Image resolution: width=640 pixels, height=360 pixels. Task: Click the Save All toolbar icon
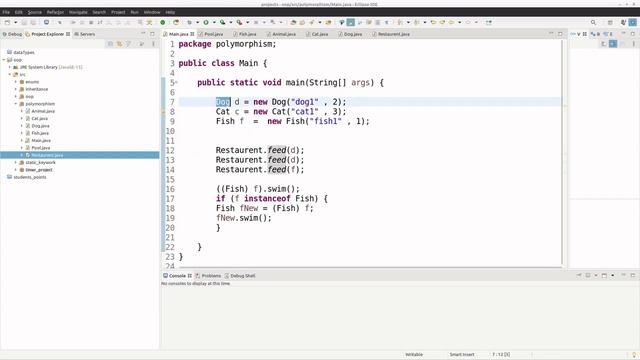point(33,22)
